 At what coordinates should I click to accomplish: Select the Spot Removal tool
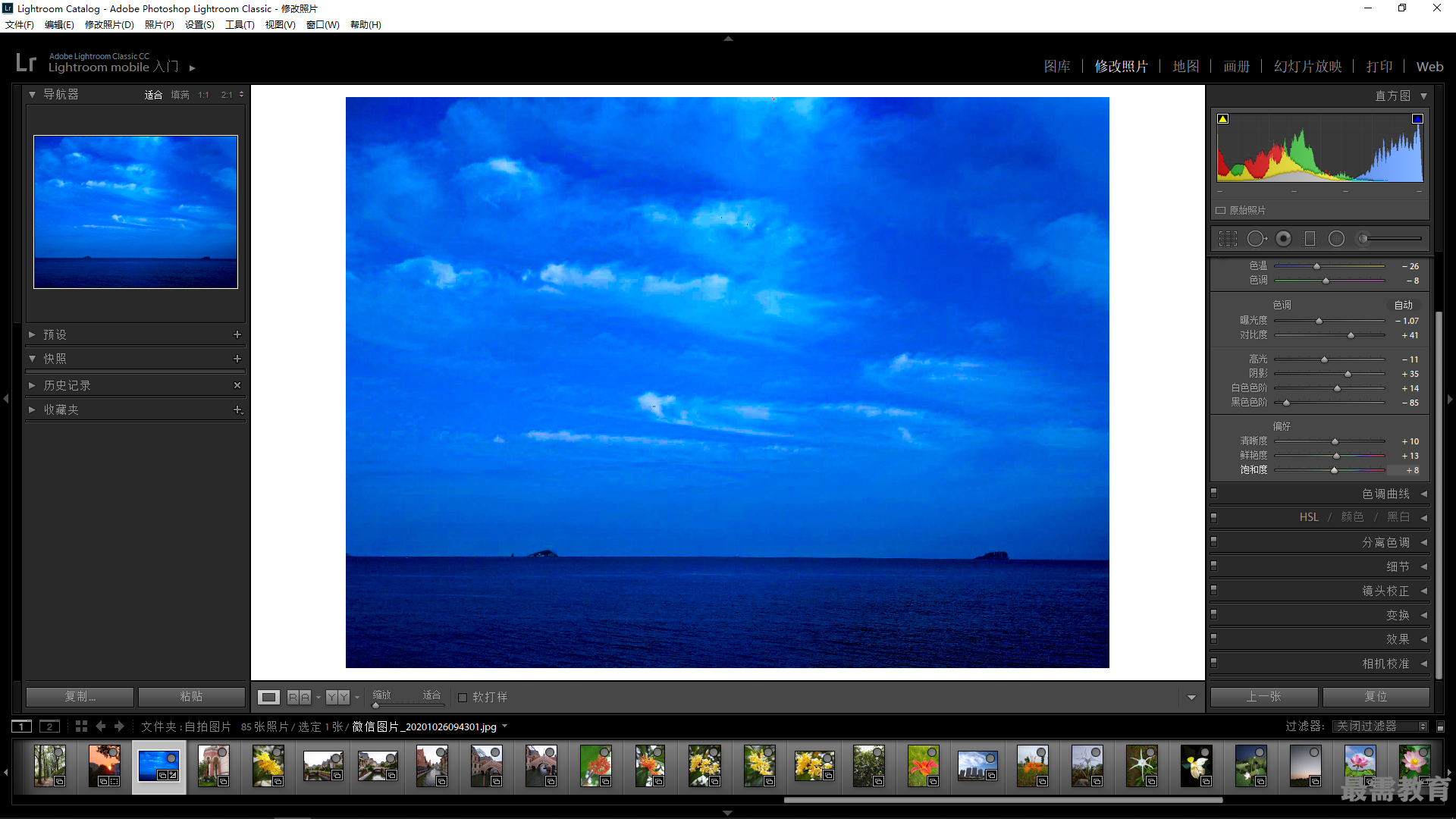click(1257, 239)
